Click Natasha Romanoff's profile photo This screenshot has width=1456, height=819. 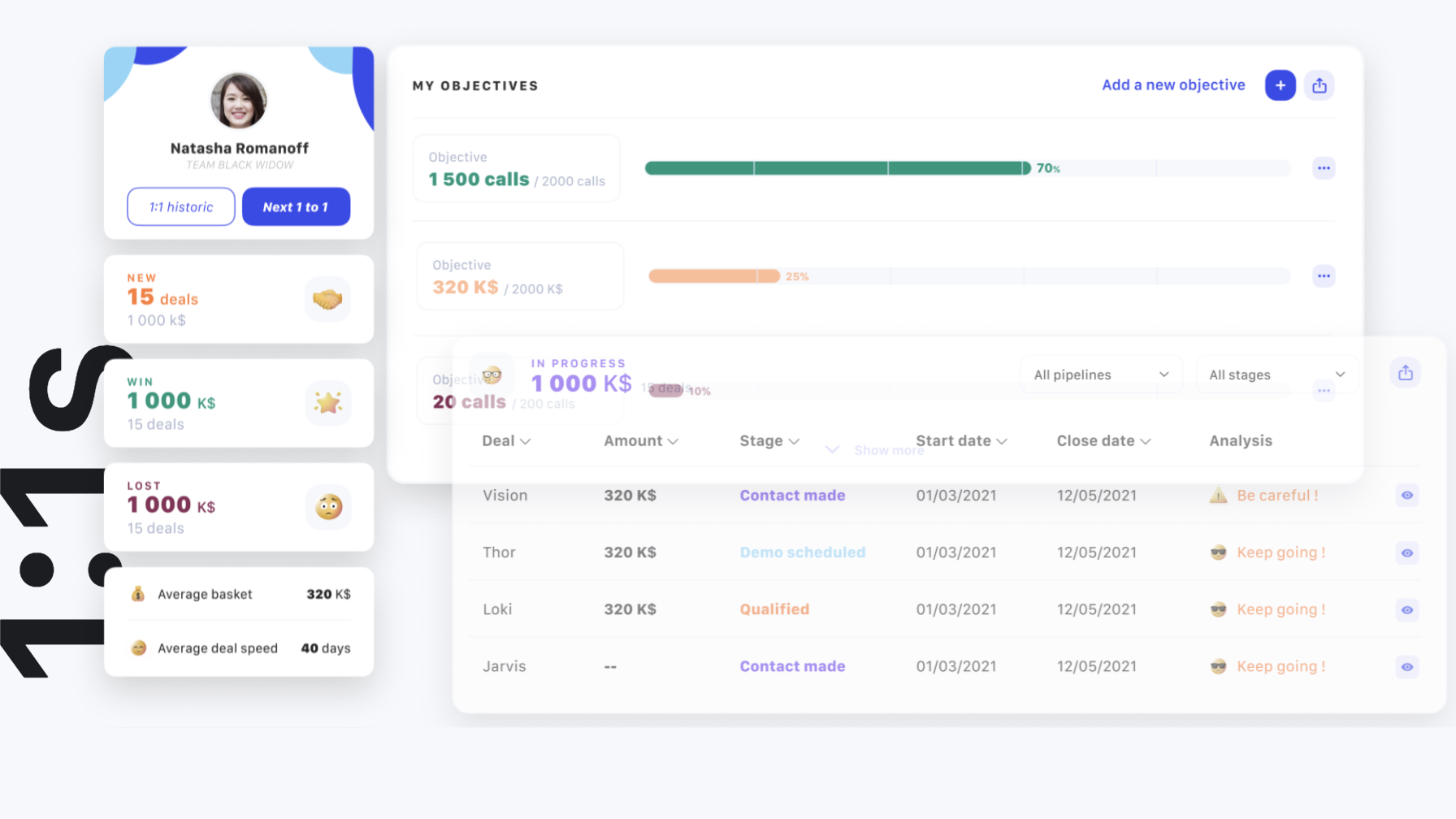239,101
